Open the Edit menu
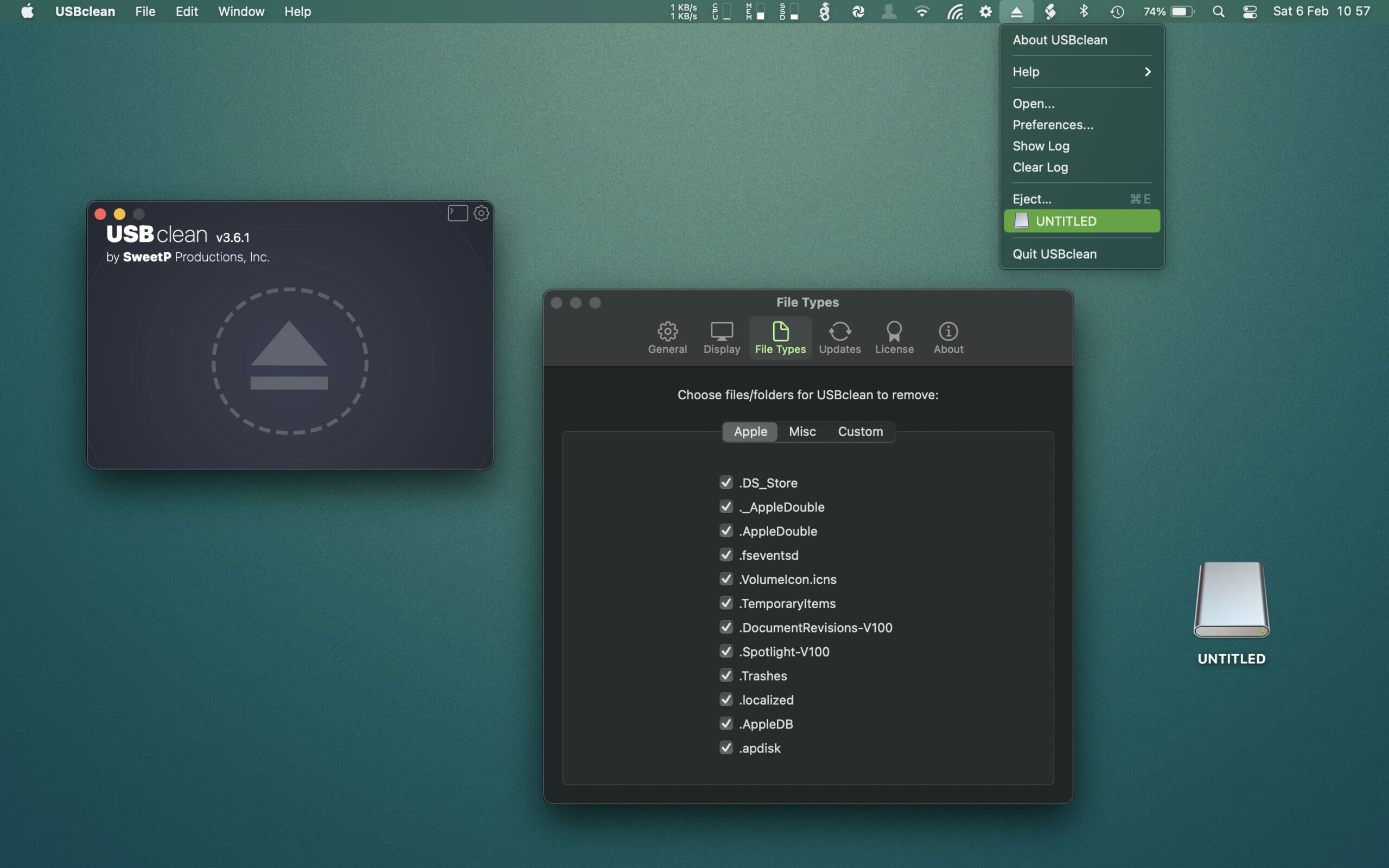The height and width of the screenshot is (868, 1389). click(x=187, y=11)
